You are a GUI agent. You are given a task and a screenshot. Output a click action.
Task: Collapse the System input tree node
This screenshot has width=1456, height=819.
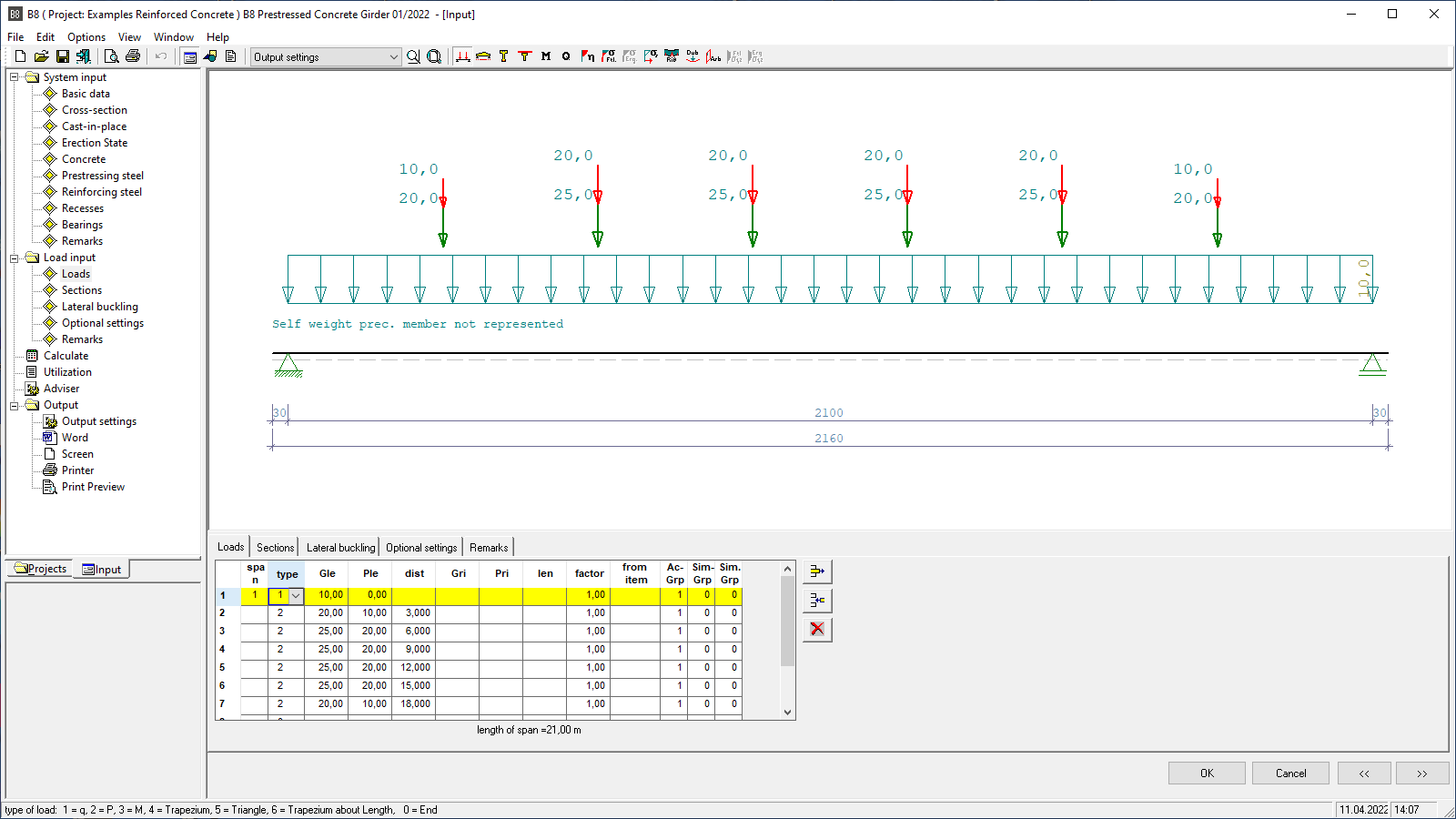[x=15, y=77]
